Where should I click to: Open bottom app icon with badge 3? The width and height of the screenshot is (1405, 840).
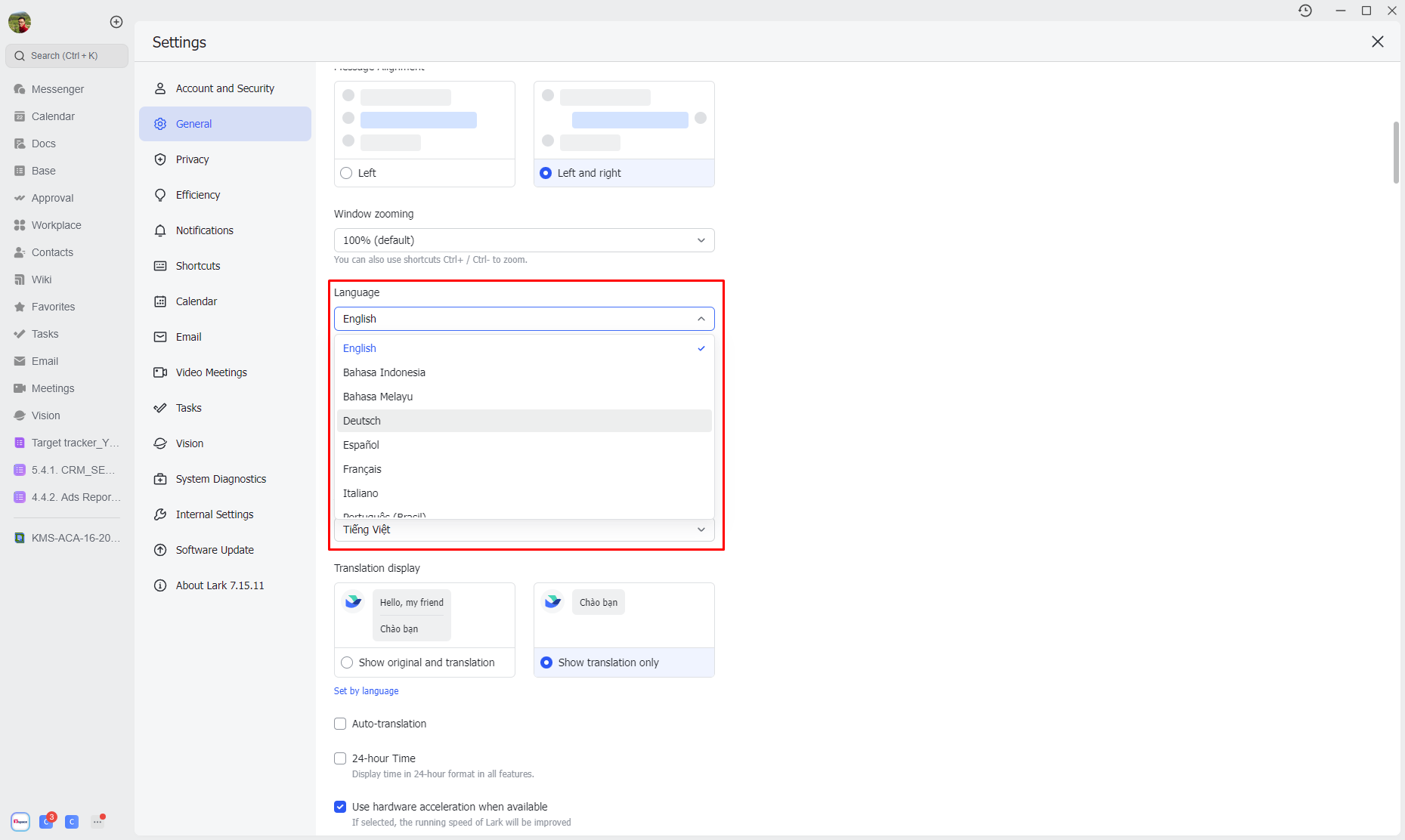pyautogui.click(x=46, y=821)
